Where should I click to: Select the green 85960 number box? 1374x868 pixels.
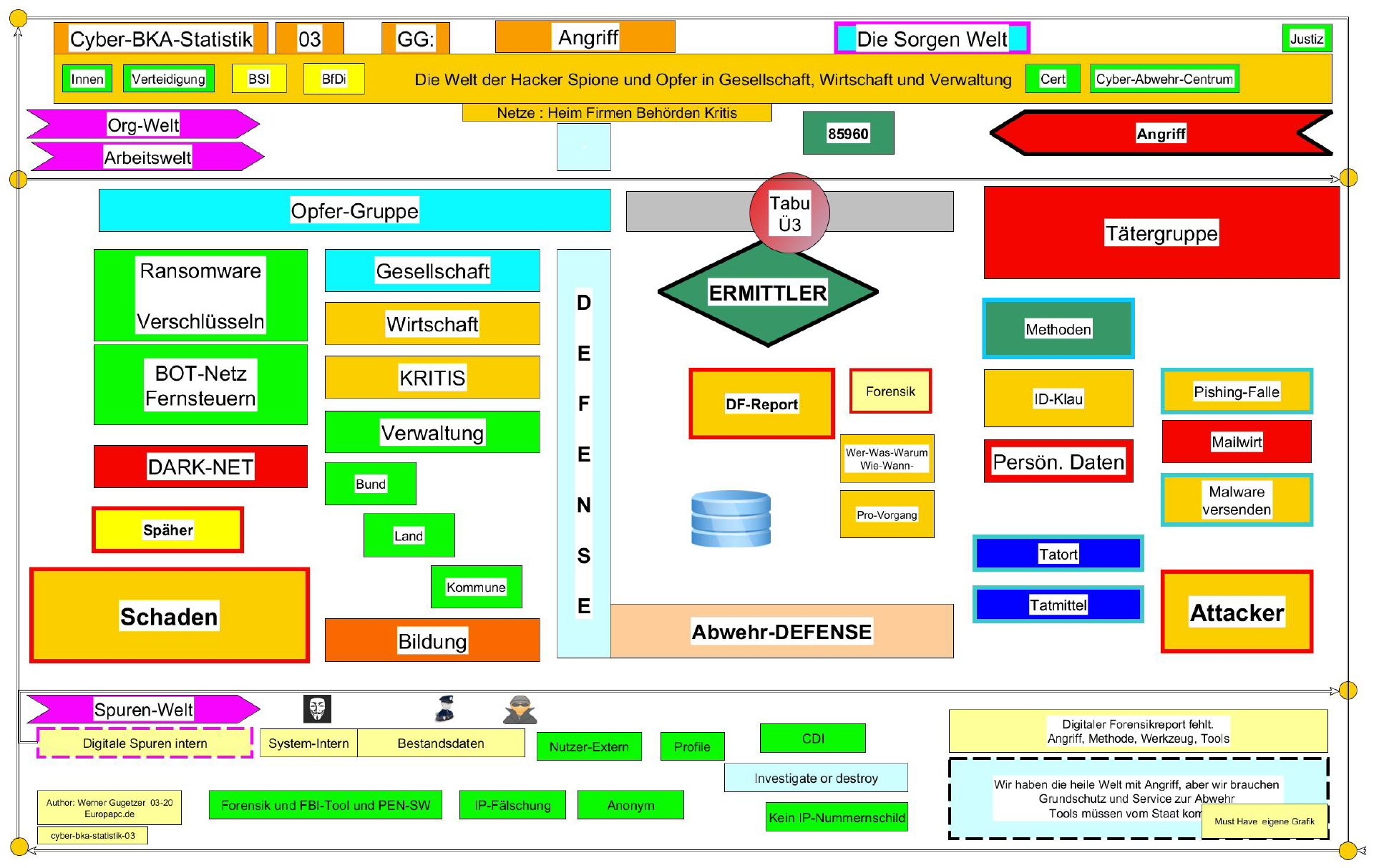[x=848, y=133]
